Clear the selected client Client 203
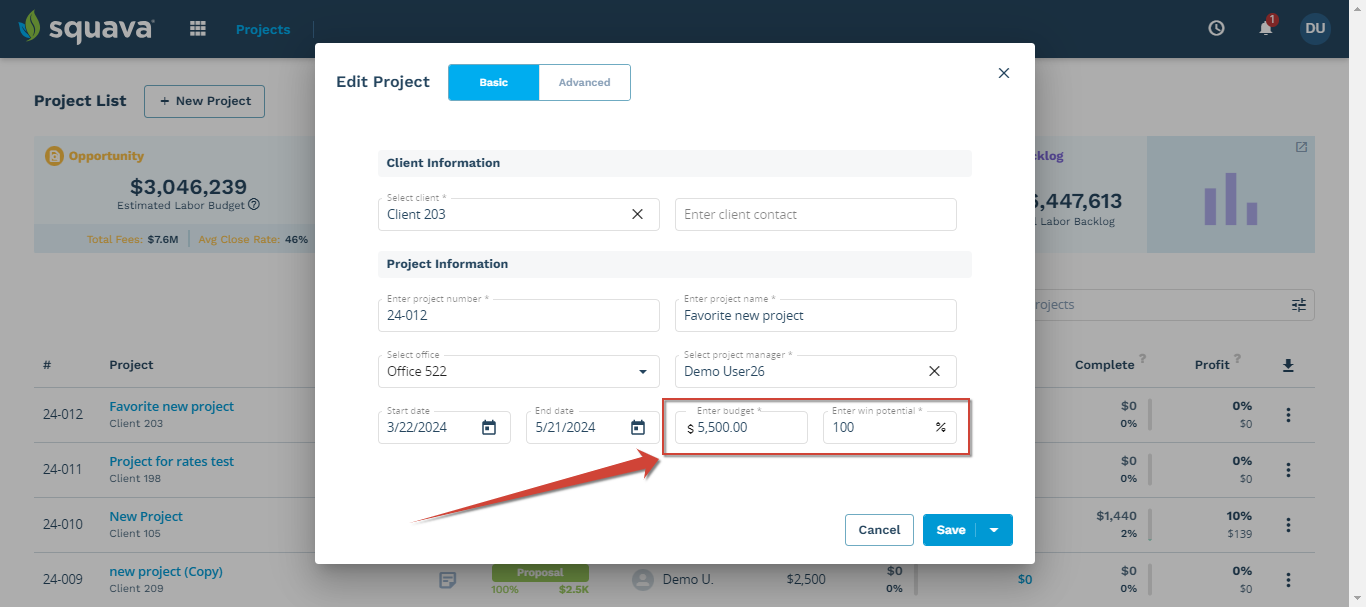1366x607 pixels. pos(637,213)
